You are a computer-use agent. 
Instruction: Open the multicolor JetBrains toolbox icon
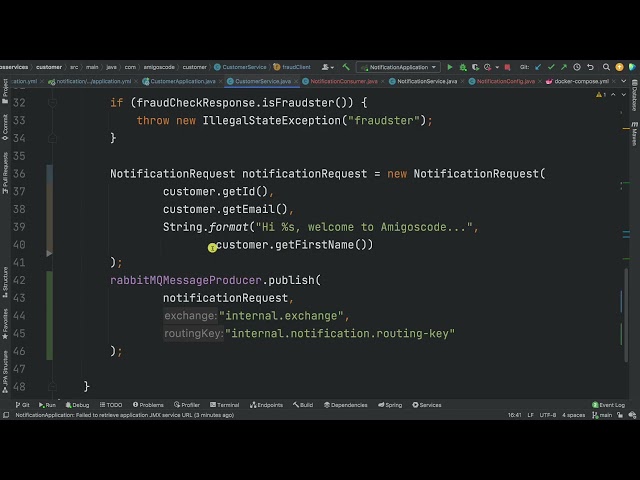[x=632, y=67]
